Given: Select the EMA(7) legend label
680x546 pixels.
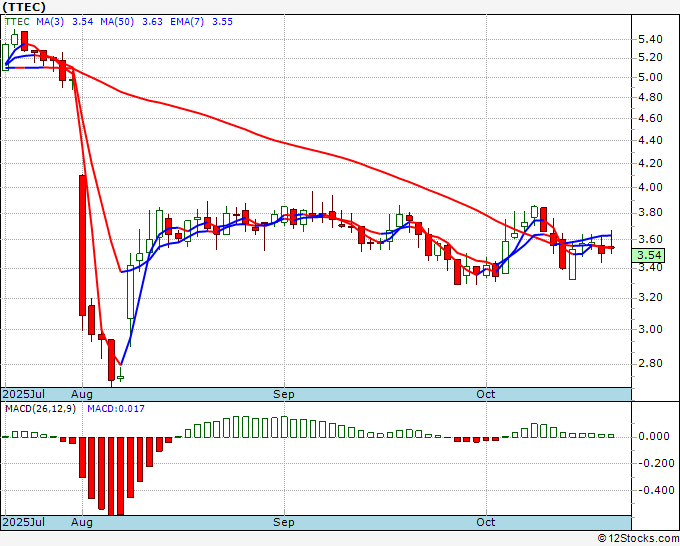Looking at the screenshot, I should (x=187, y=22).
